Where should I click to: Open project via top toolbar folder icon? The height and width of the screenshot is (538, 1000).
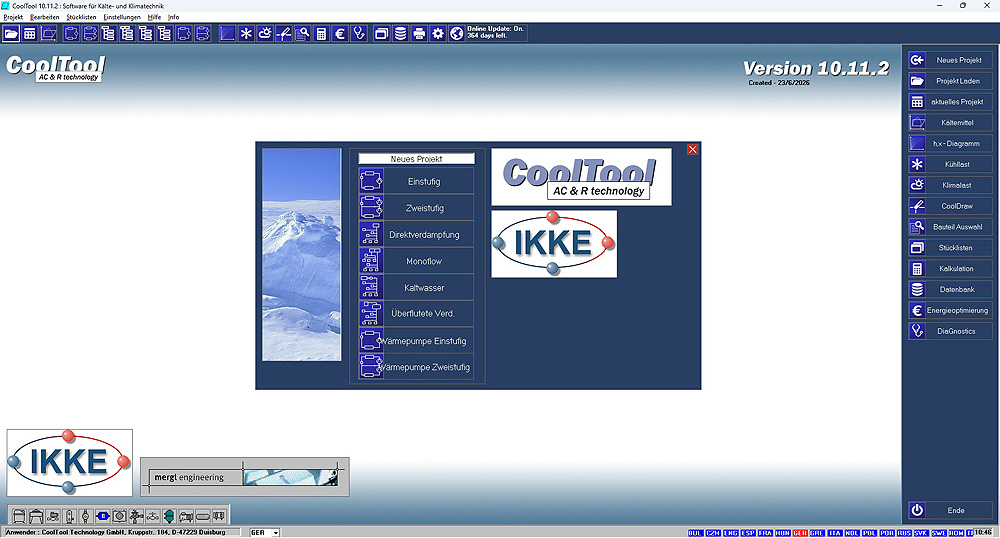pyautogui.click(x=11, y=34)
